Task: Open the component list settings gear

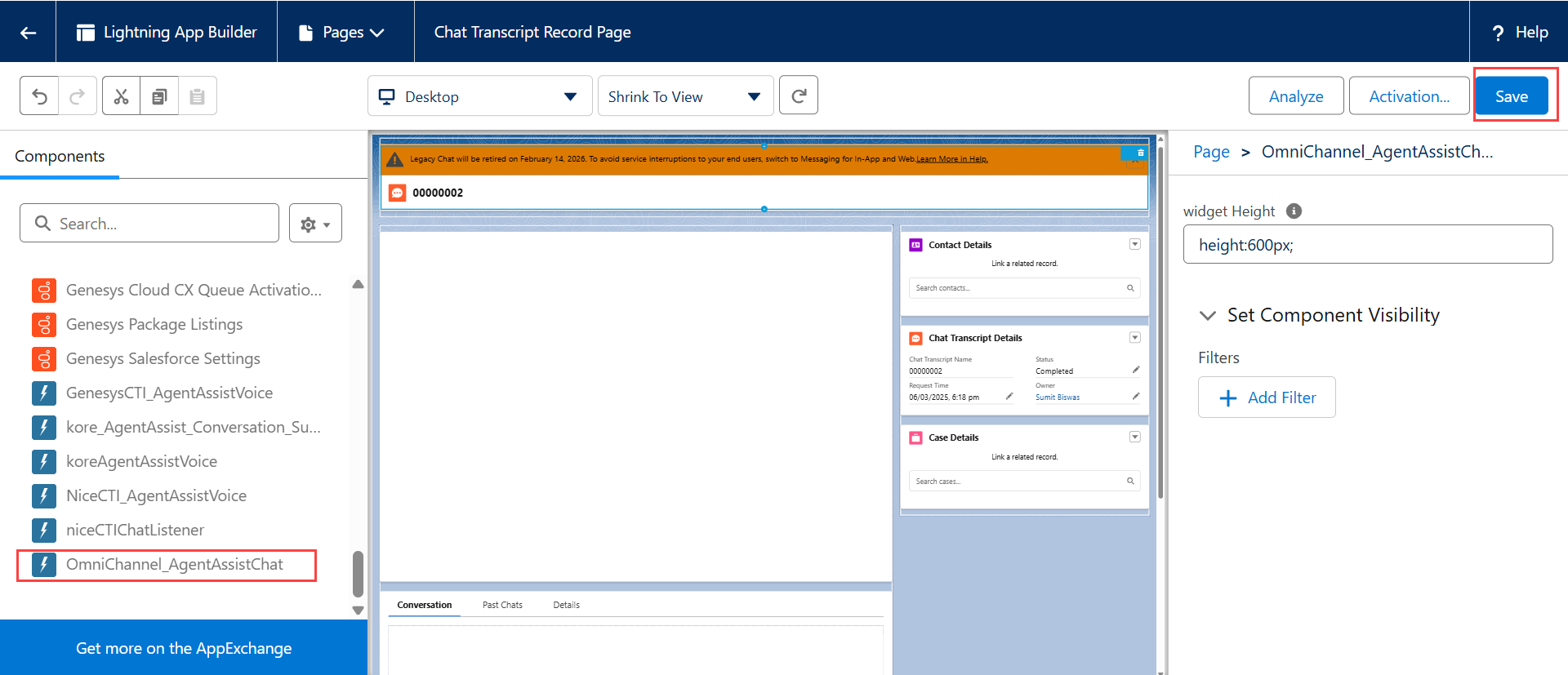Action: pyautogui.click(x=315, y=223)
